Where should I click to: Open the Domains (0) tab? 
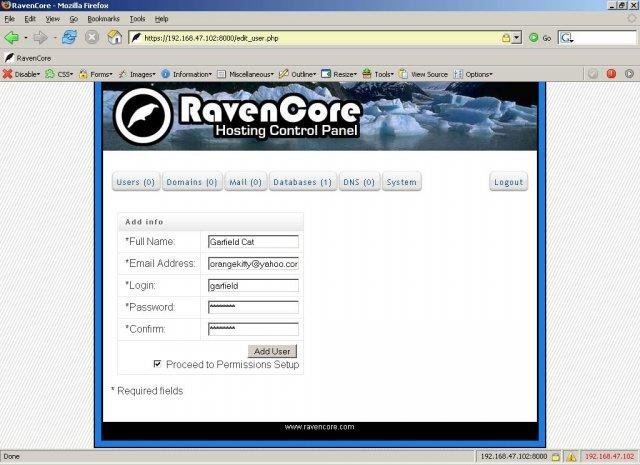coord(192,182)
